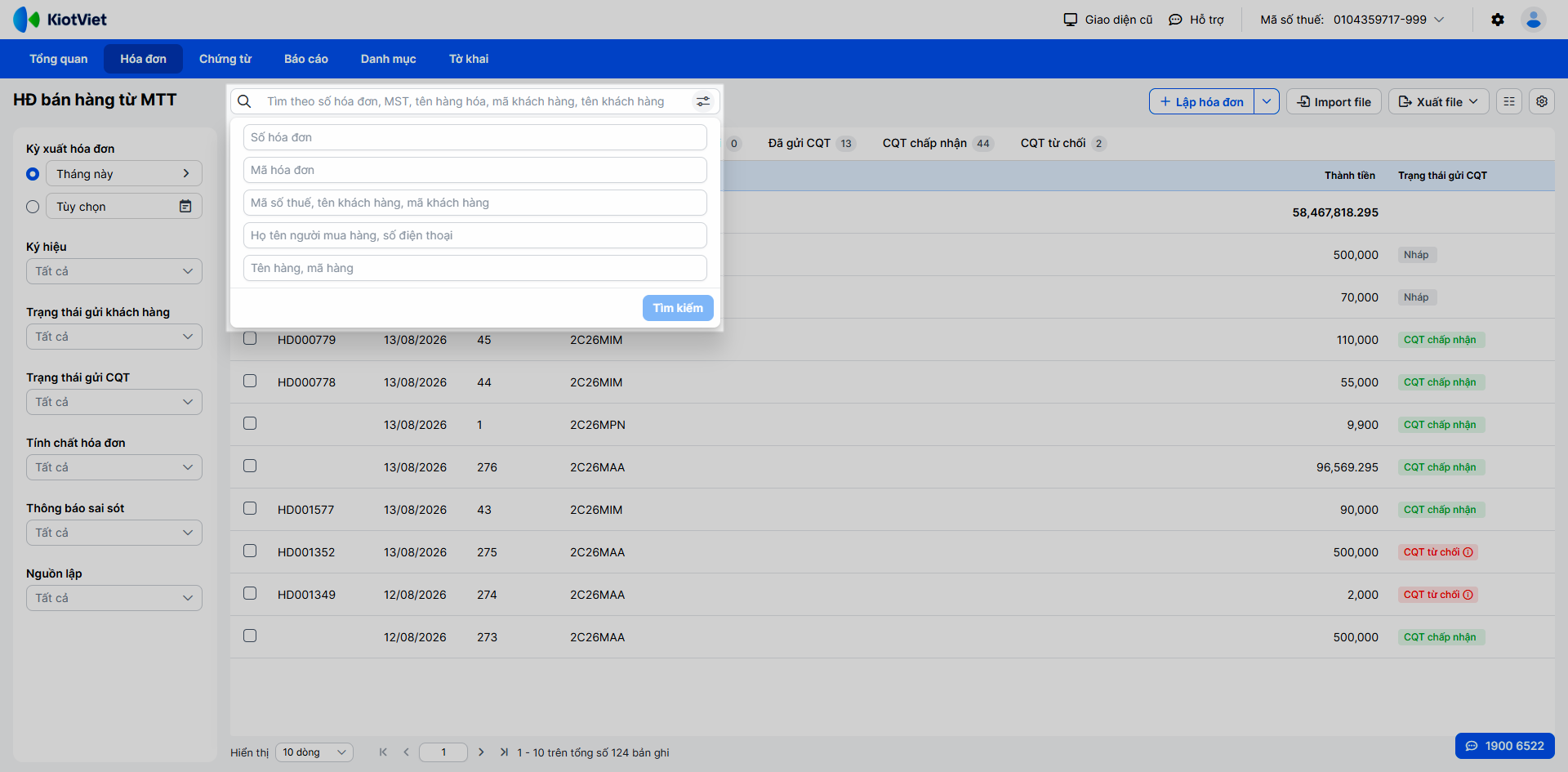1568x772 pixels.
Task: Click the search magnifier icon
Action: [244, 101]
